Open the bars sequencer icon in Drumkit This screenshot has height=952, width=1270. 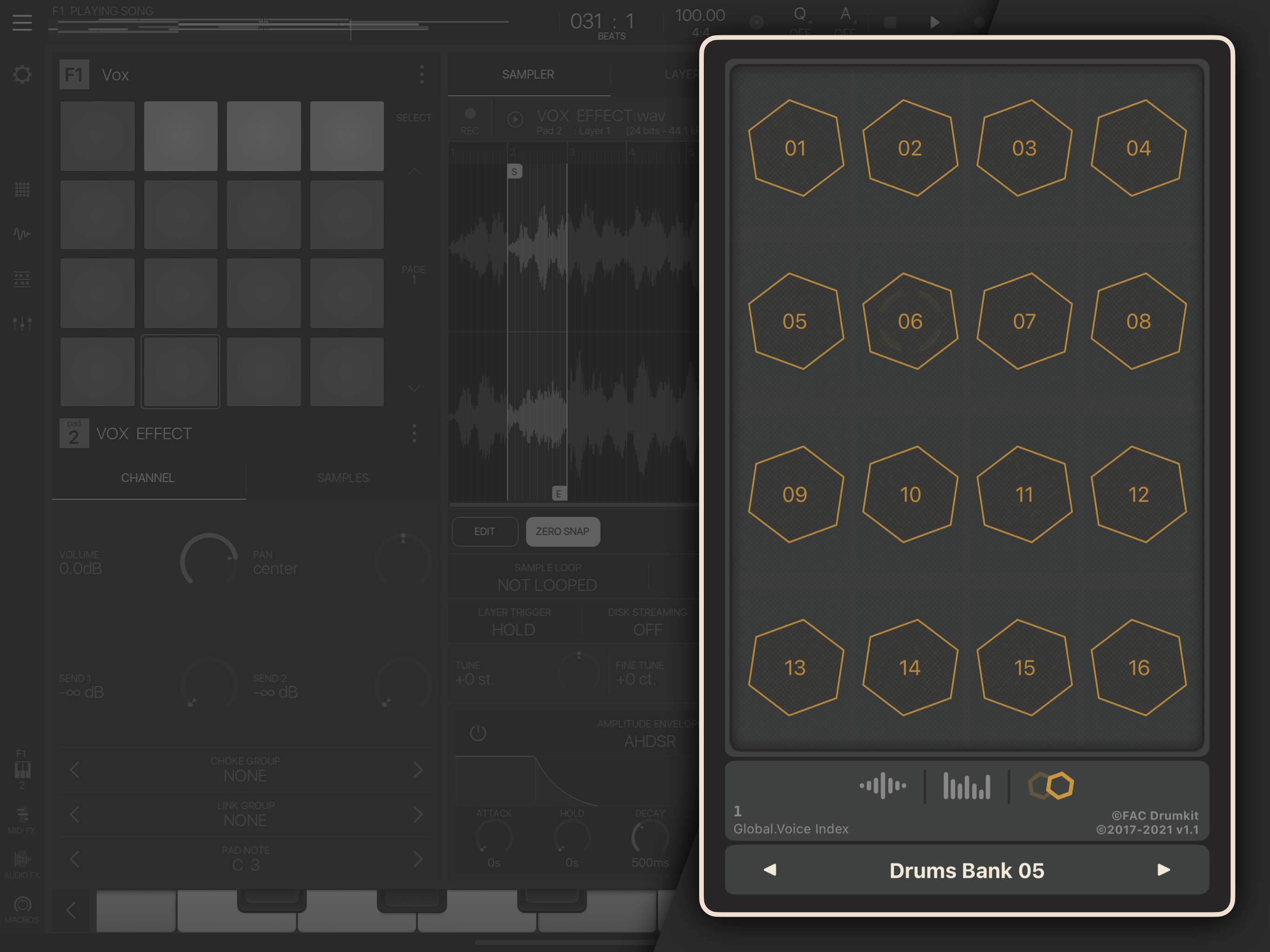(966, 786)
